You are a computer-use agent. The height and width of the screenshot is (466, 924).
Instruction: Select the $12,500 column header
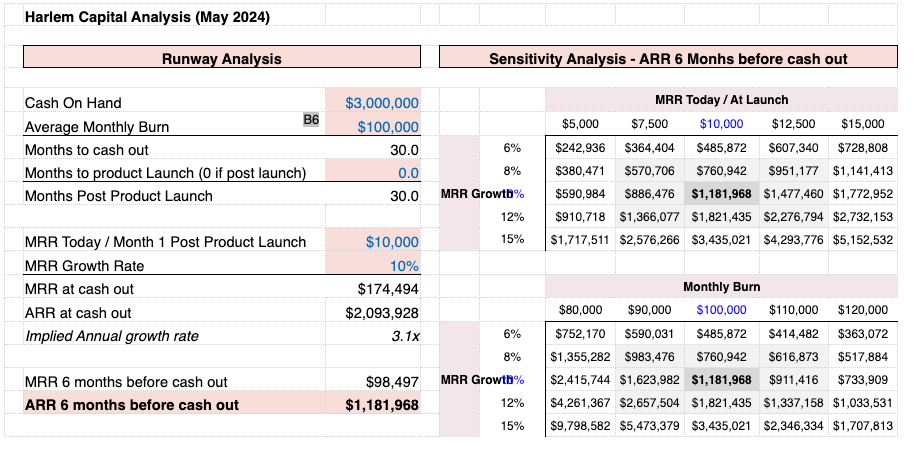793,124
